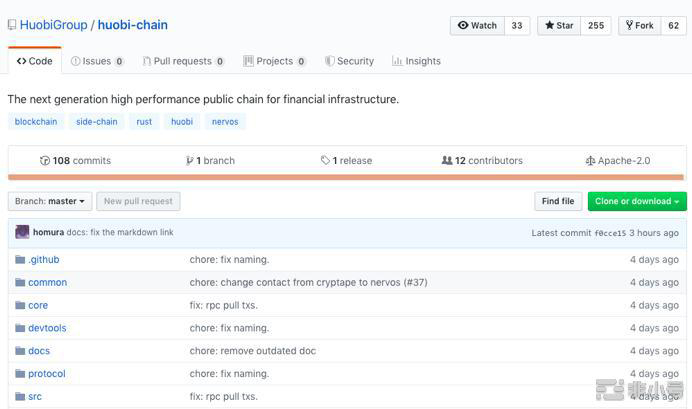The image size is (692, 409).
Task: Go to the Security tab
Action: tap(350, 61)
